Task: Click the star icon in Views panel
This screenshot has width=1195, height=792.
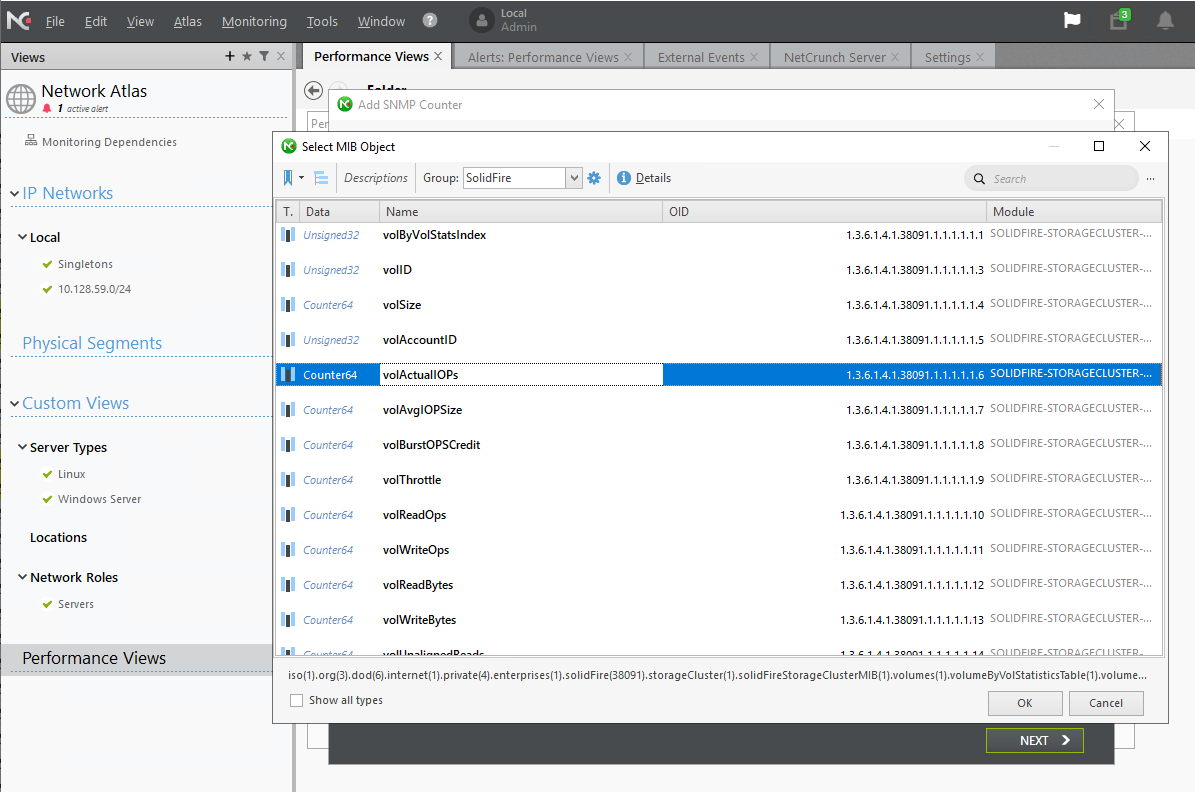Action: click(247, 56)
